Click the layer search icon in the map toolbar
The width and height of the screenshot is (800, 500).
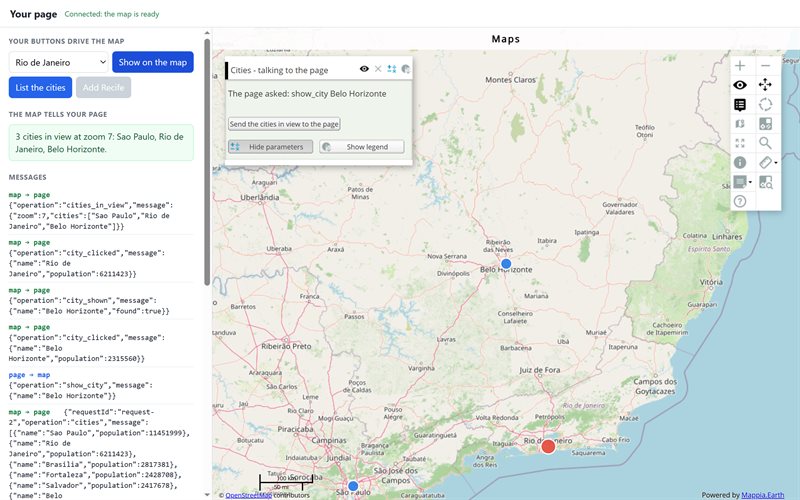point(765,182)
